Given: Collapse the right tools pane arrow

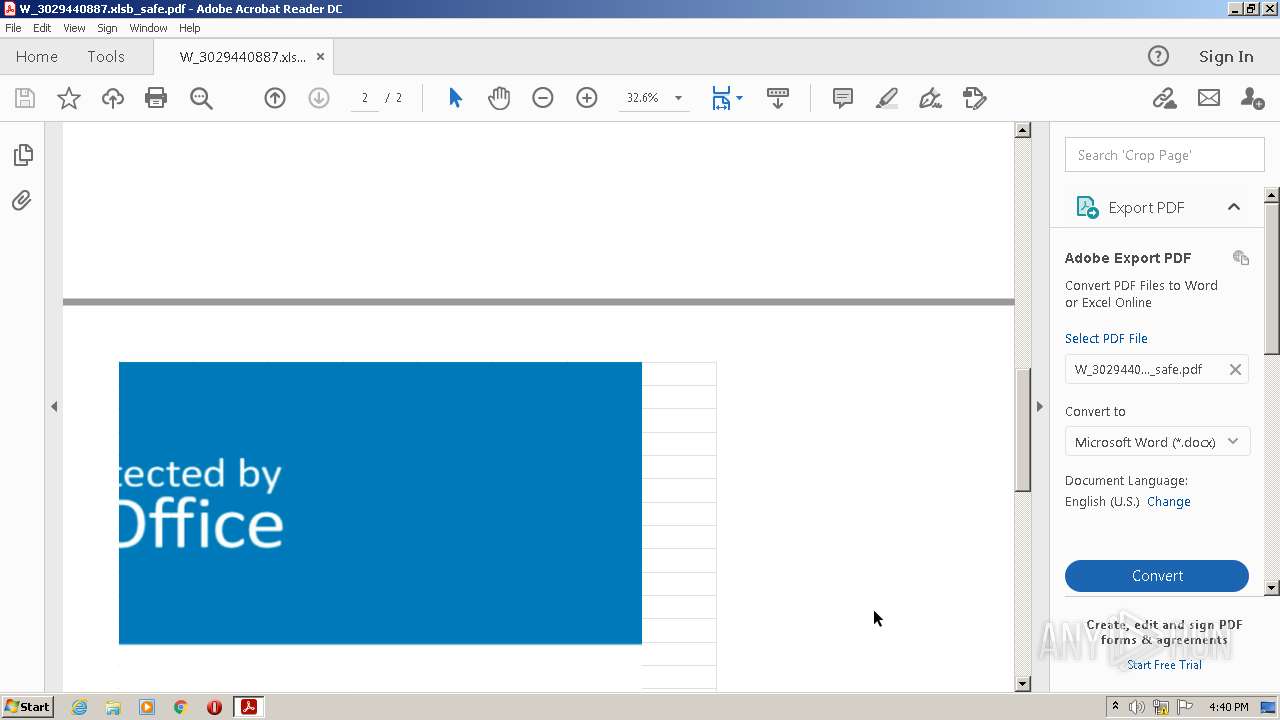Looking at the screenshot, I should click(1039, 406).
